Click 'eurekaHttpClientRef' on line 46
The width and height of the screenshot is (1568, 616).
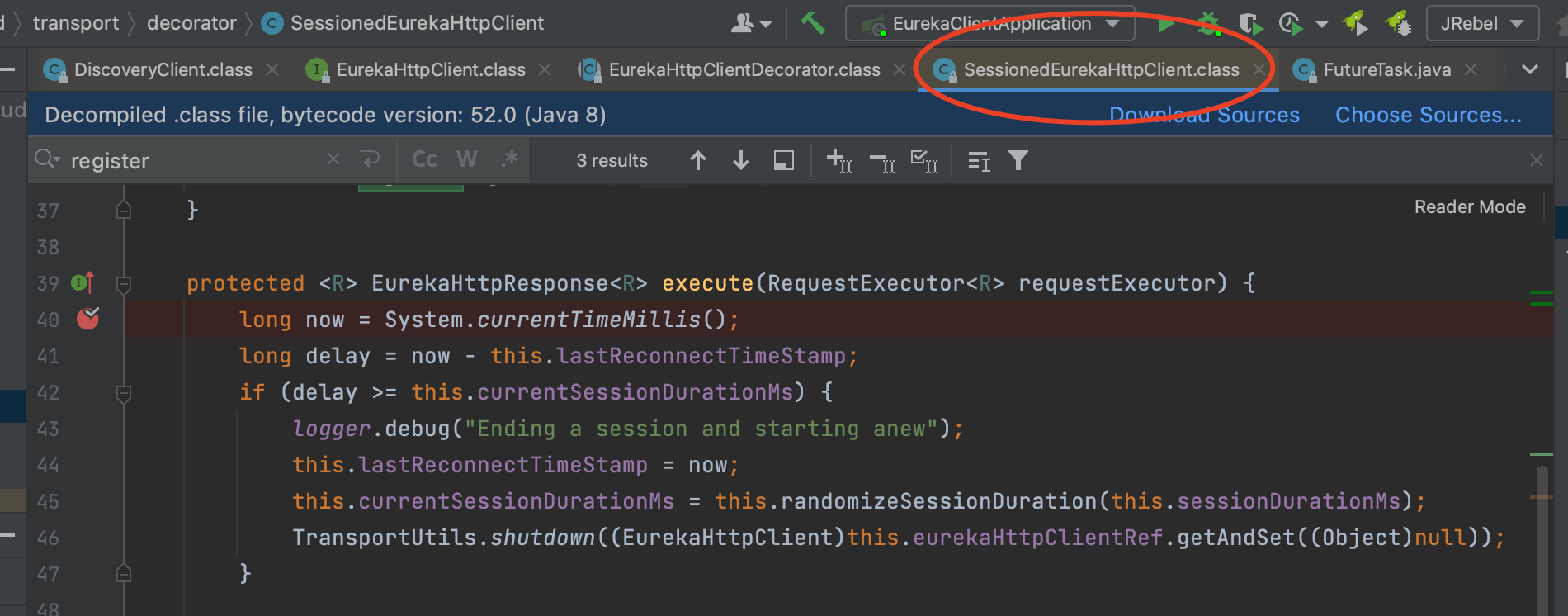1038,538
